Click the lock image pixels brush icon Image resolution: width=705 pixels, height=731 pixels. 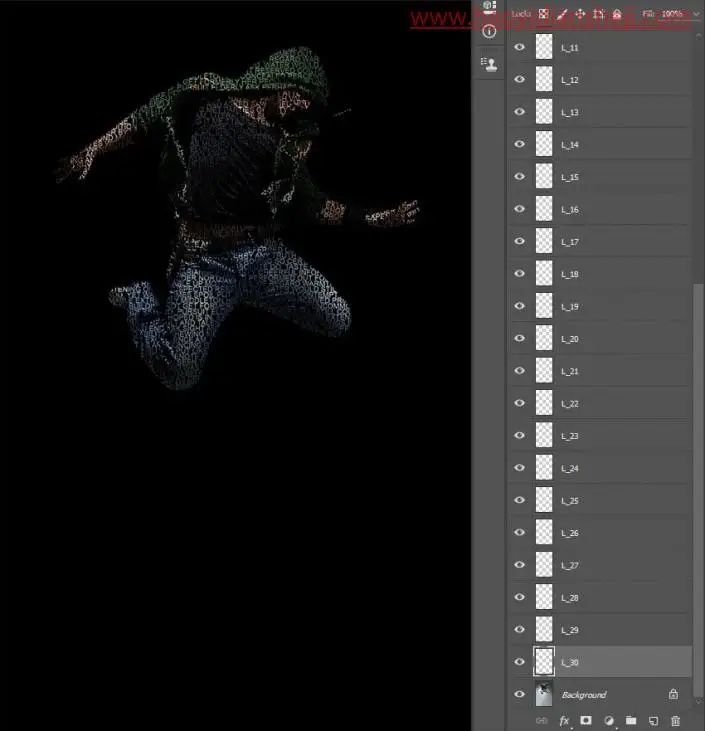coord(562,14)
